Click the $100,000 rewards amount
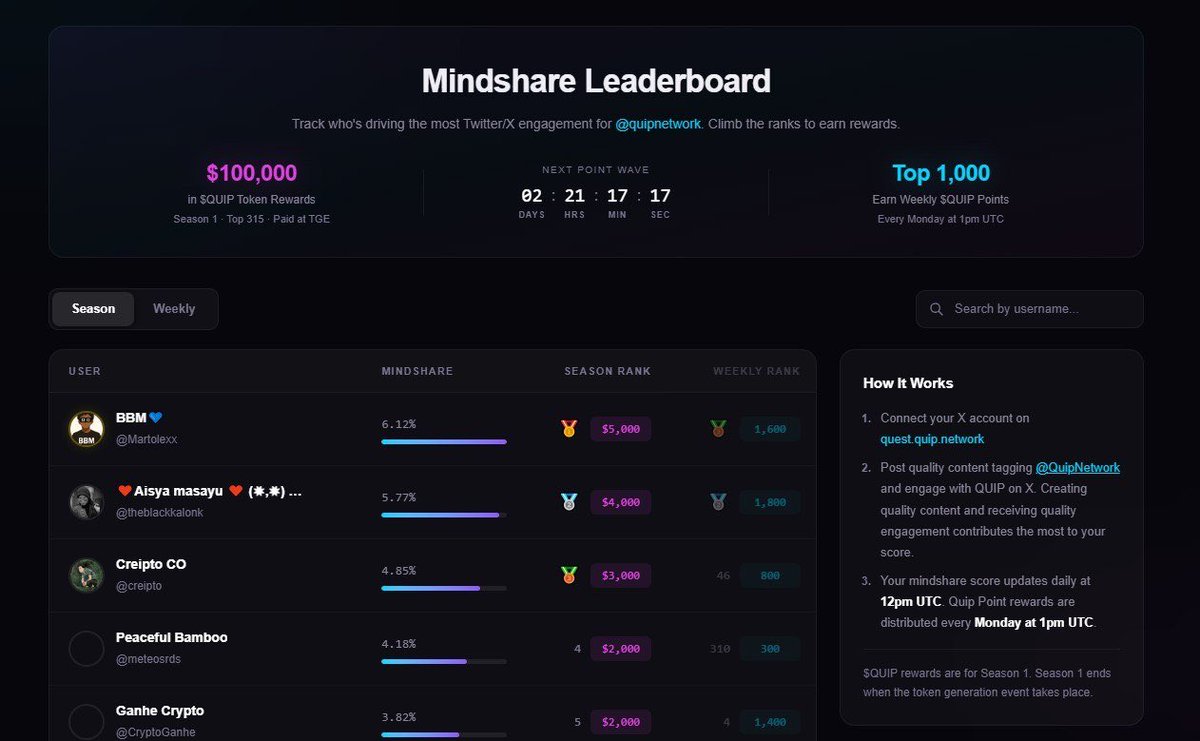 251,173
